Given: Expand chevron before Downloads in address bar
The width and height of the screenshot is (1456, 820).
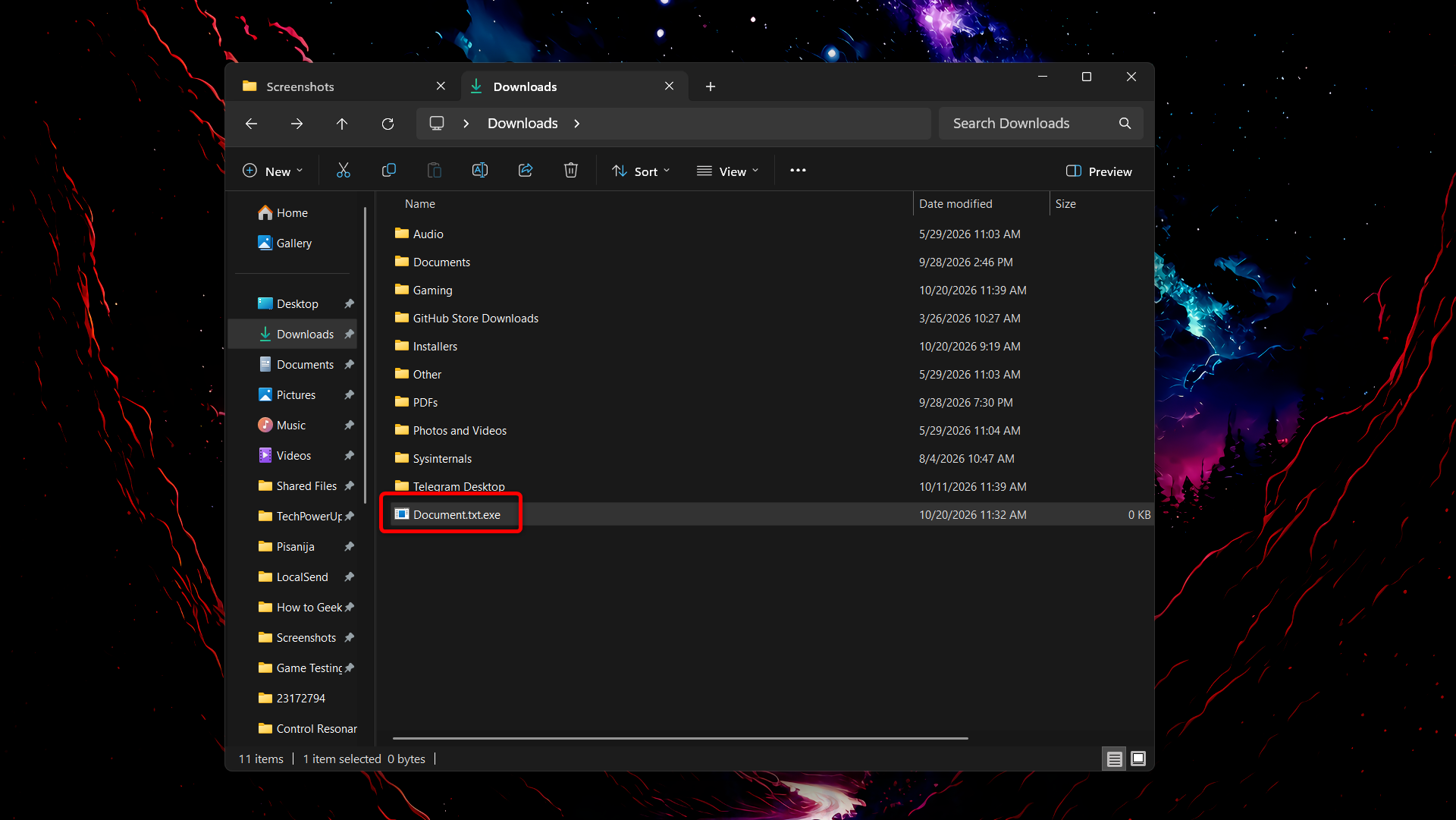Looking at the screenshot, I should [466, 124].
